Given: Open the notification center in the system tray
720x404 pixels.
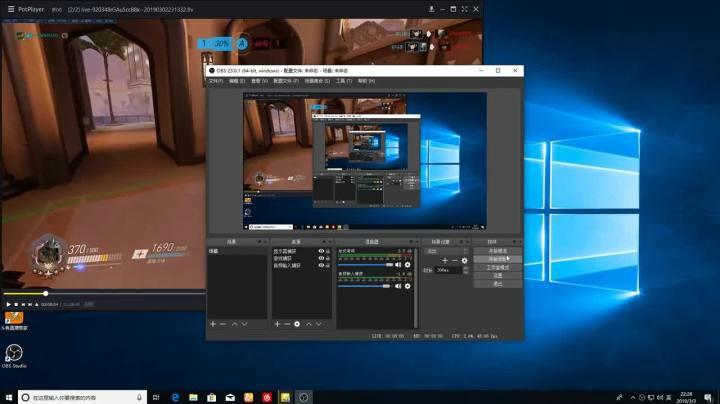Looking at the screenshot, I should [708, 397].
